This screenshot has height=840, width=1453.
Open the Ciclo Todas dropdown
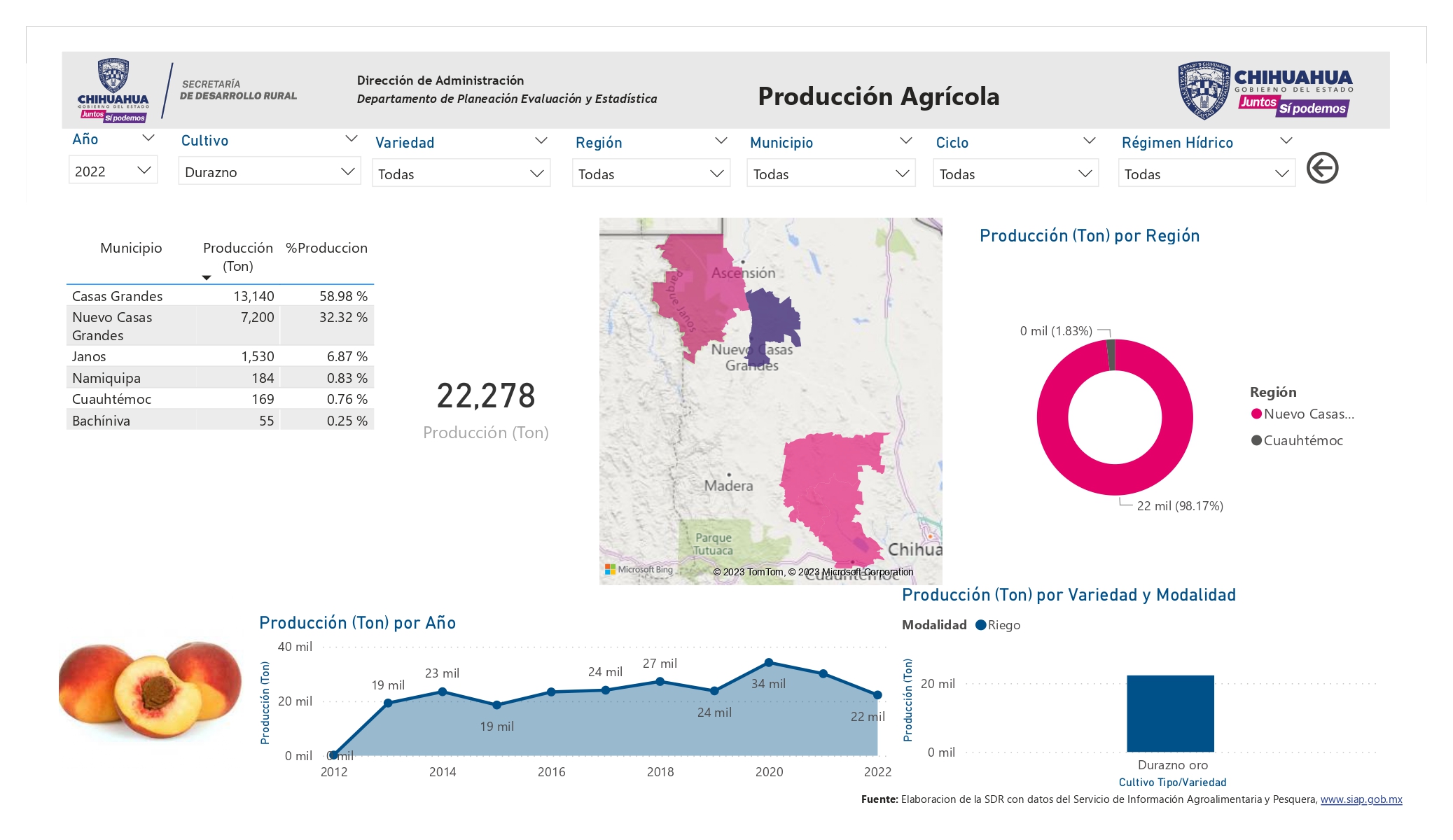(x=1016, y=174)
